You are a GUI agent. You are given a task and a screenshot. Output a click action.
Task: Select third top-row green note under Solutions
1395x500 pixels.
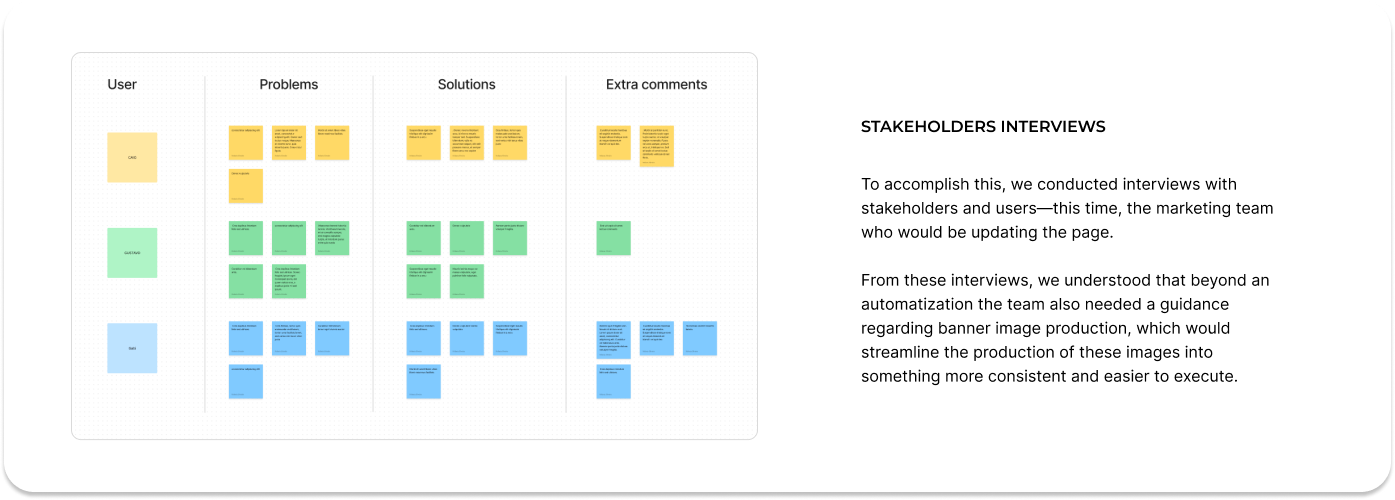[x=510, y=238]
